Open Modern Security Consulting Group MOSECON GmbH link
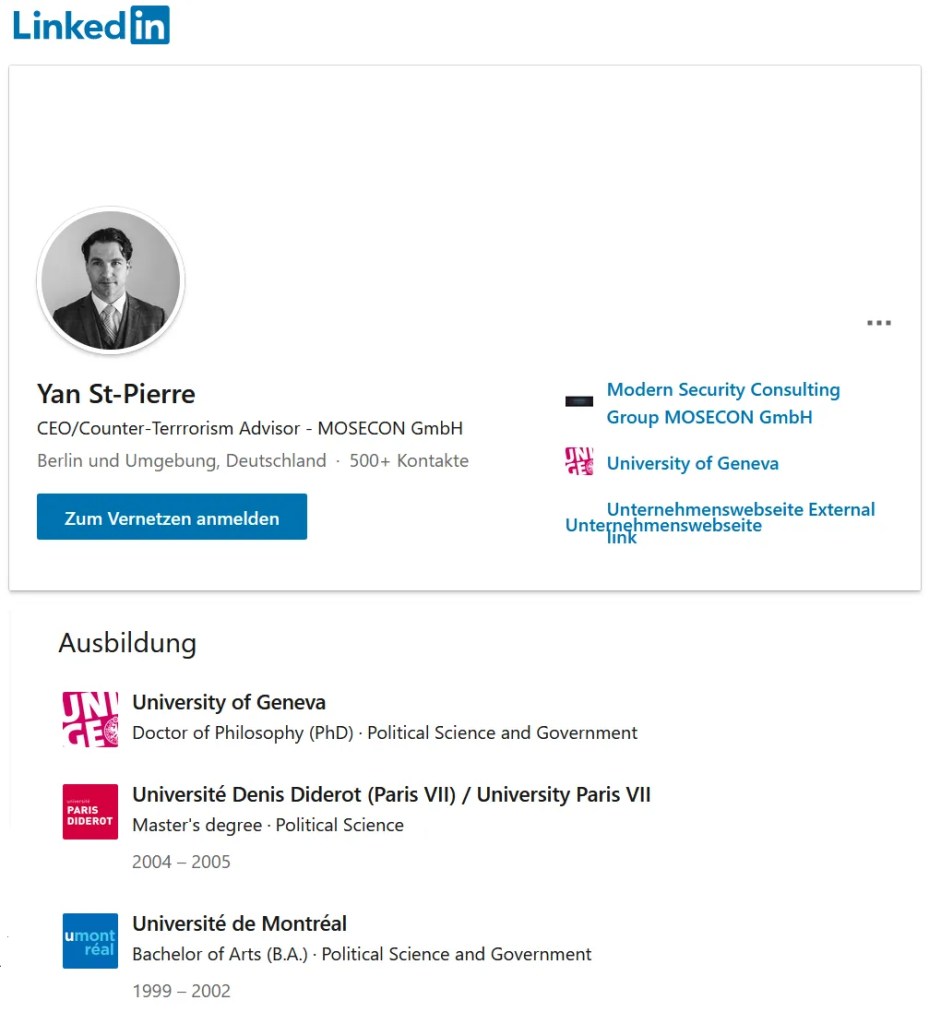 coord(722,403)
